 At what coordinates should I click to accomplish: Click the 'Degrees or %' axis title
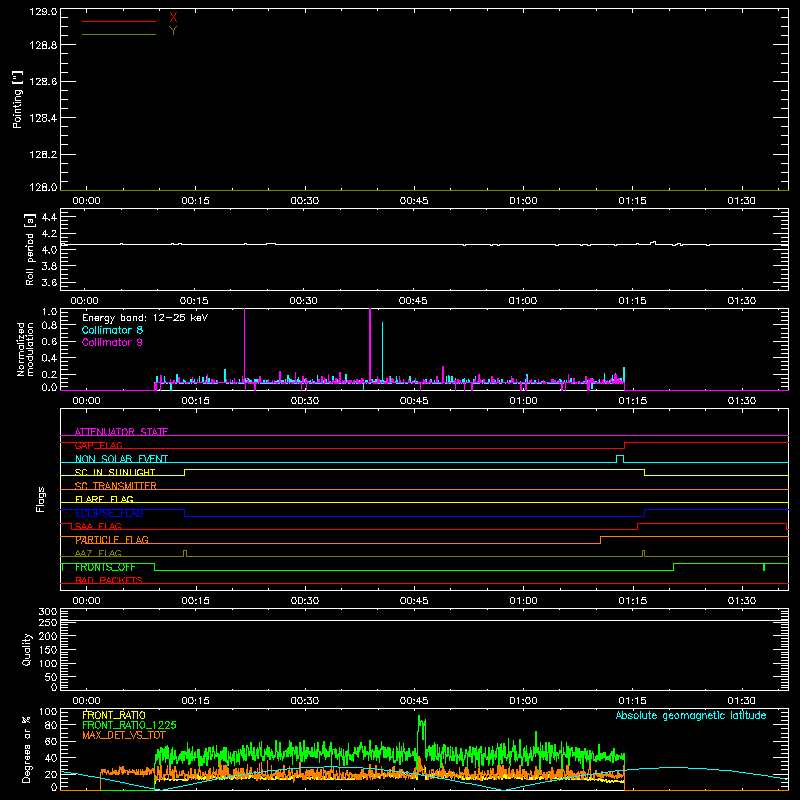[27, 749]
